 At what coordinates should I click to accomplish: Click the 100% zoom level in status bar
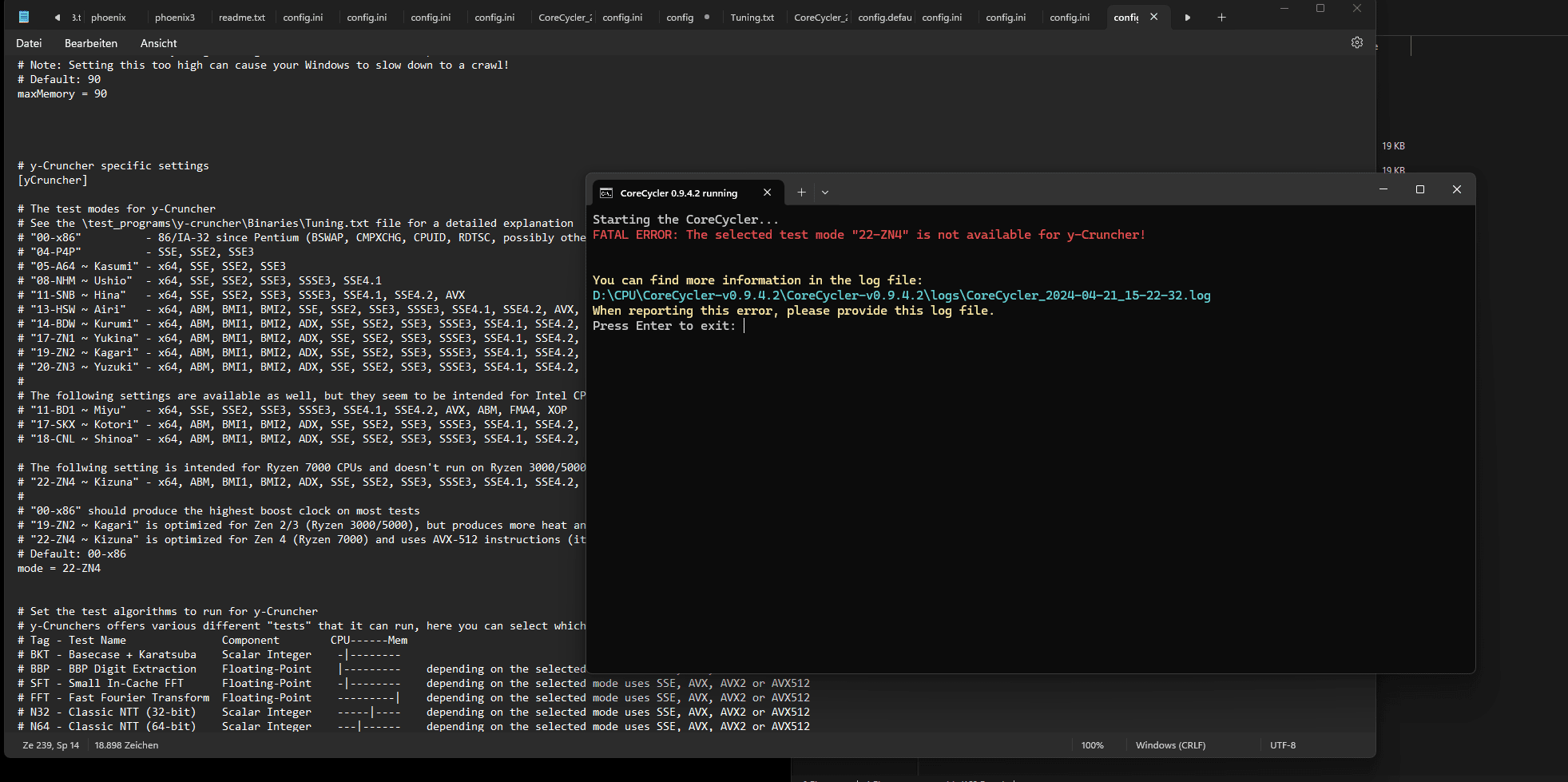(x=1092, y=745)
